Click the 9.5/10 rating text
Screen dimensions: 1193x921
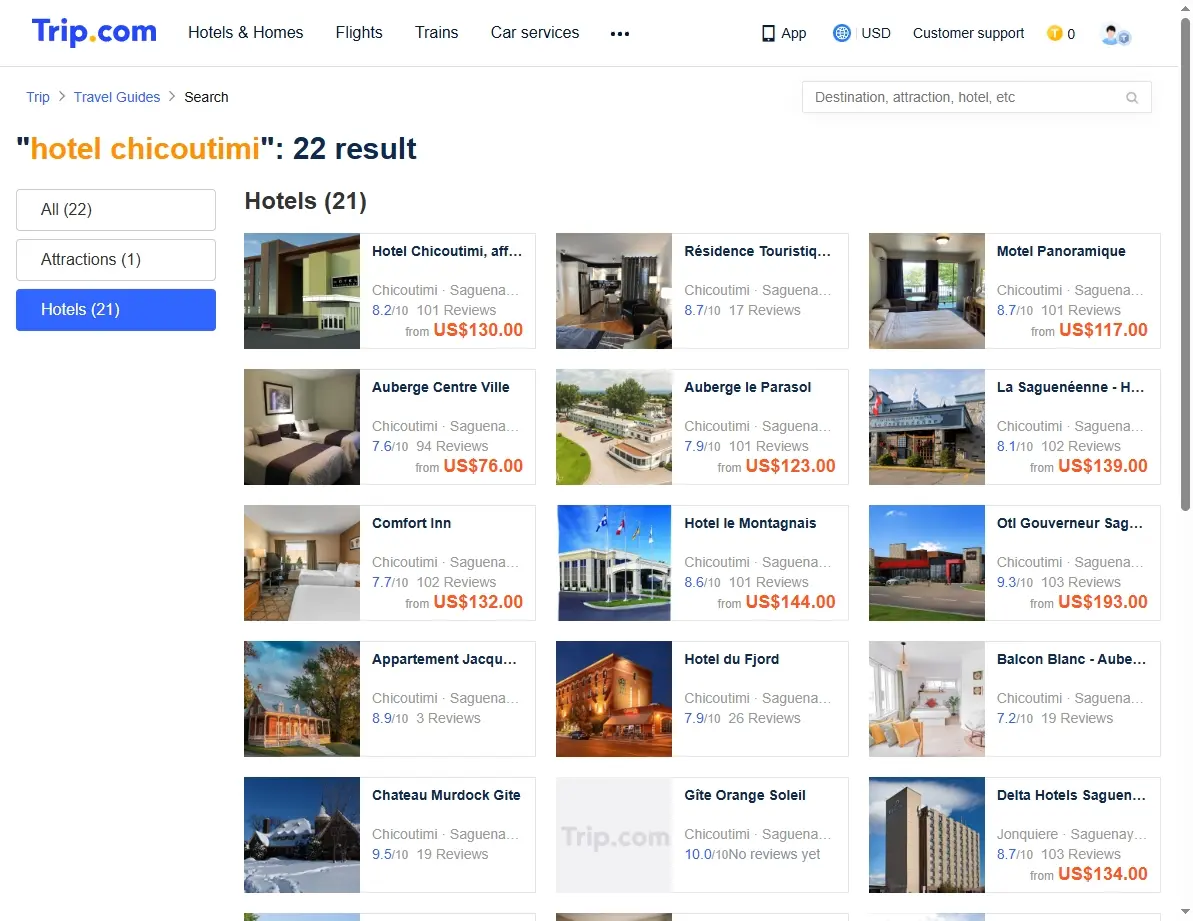point(390,855)
